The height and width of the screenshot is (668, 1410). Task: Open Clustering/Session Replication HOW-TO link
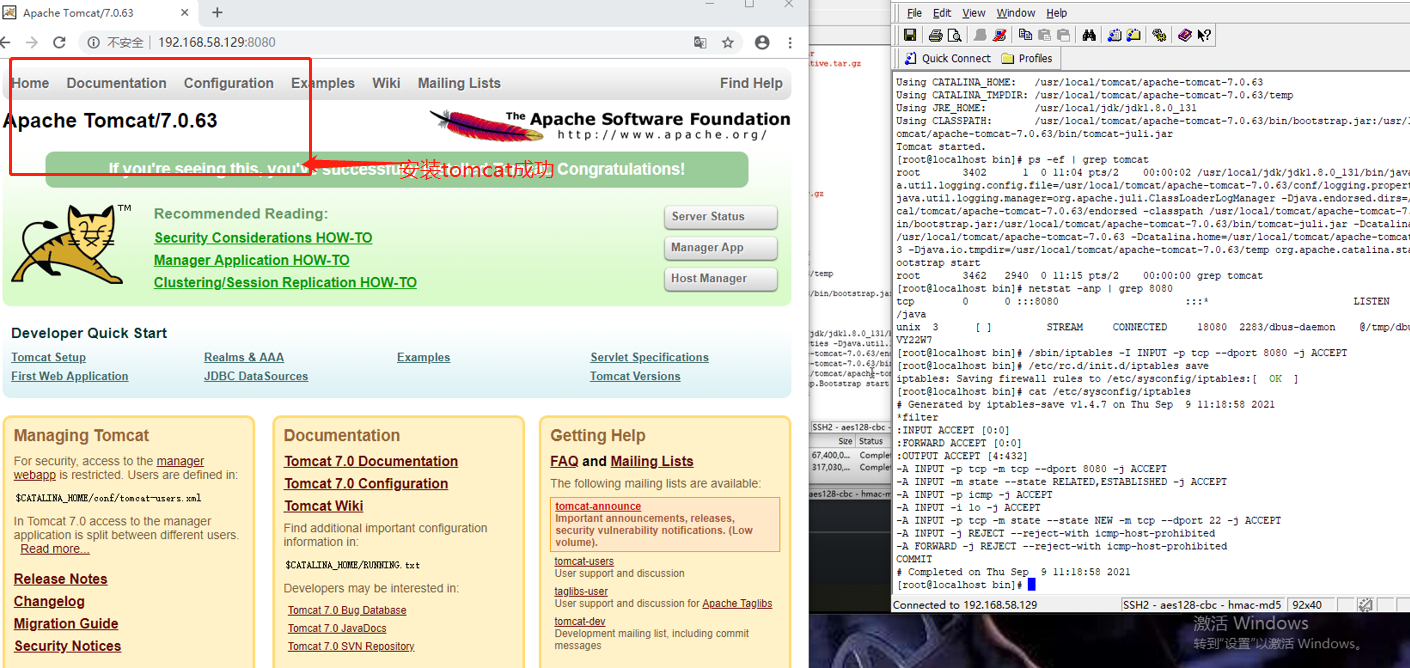285,283
